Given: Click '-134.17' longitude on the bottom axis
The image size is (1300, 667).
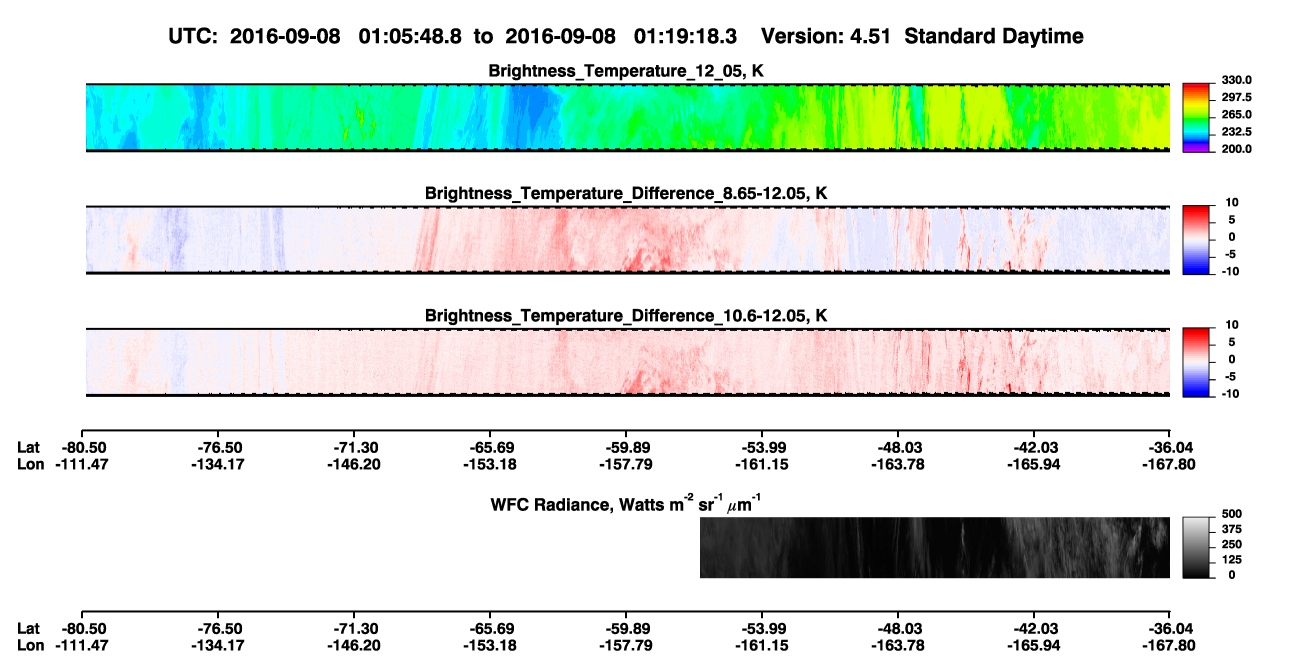Looking at the screenshot, I should point(217,645).
